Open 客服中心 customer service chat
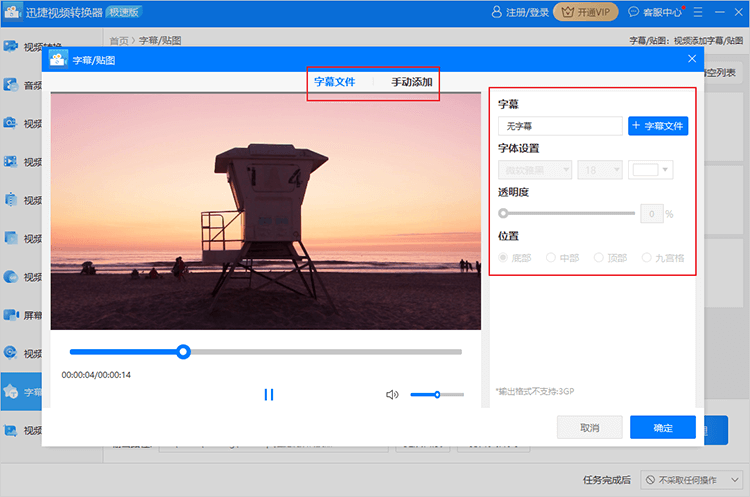Viewport: 750px width, 497px height. click(x=655, y=13)
